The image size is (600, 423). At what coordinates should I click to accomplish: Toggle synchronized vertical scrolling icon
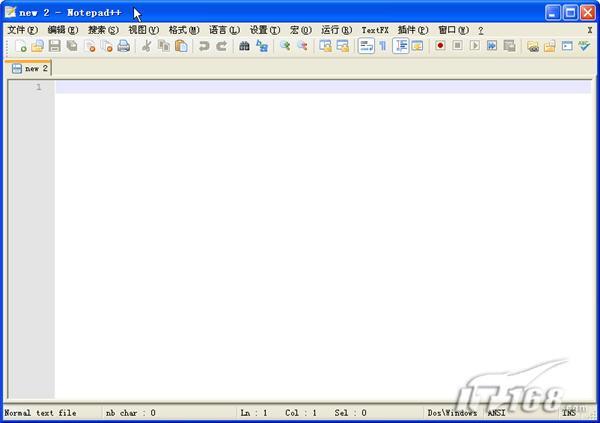pos(325,46)
